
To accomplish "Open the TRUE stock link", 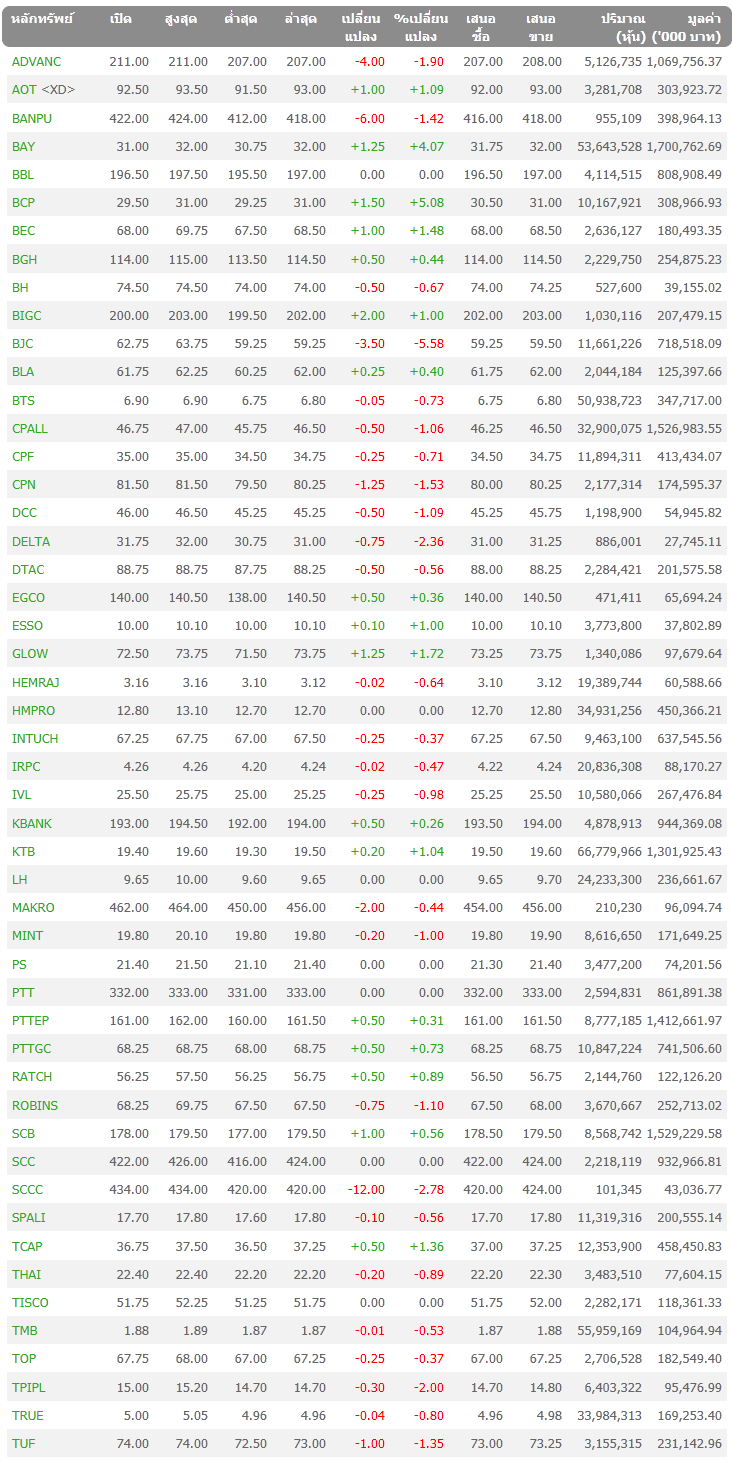I will click(x=27, y=1415).
